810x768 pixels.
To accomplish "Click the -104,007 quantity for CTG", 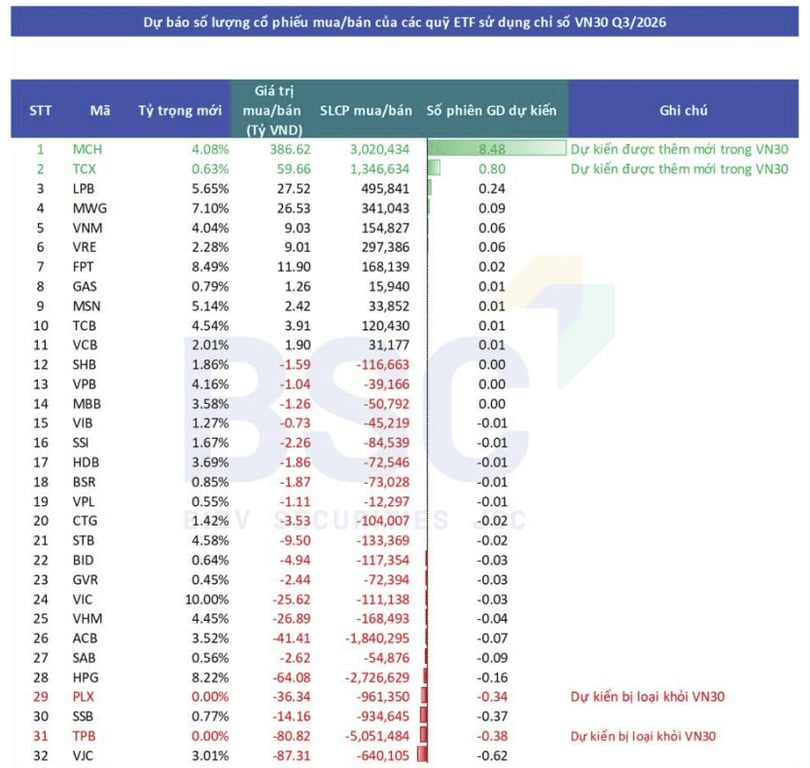I will [x=383, y=521].
